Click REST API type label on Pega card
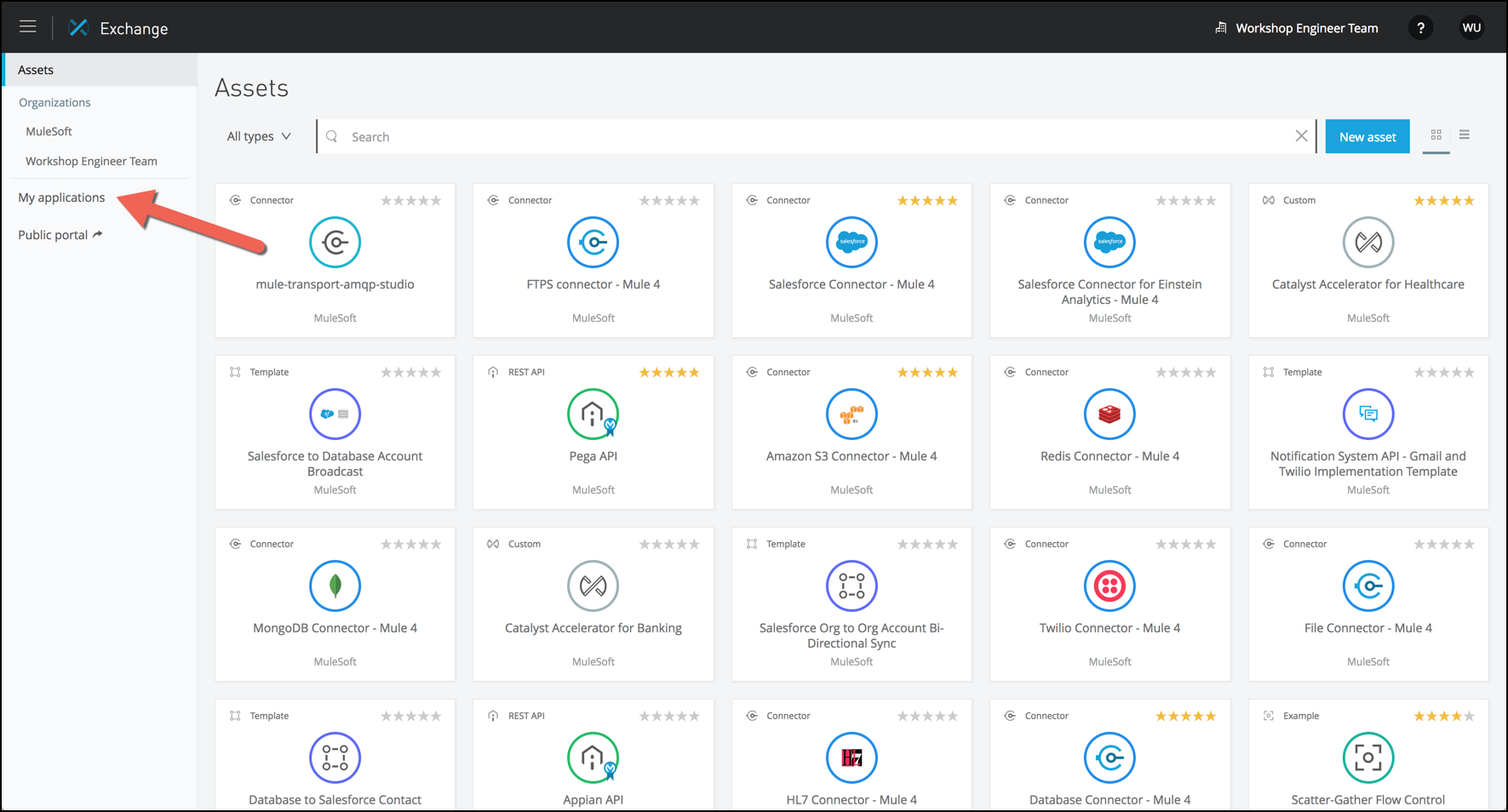Viewport: 1508px width, 812px height. pos(526,372)
